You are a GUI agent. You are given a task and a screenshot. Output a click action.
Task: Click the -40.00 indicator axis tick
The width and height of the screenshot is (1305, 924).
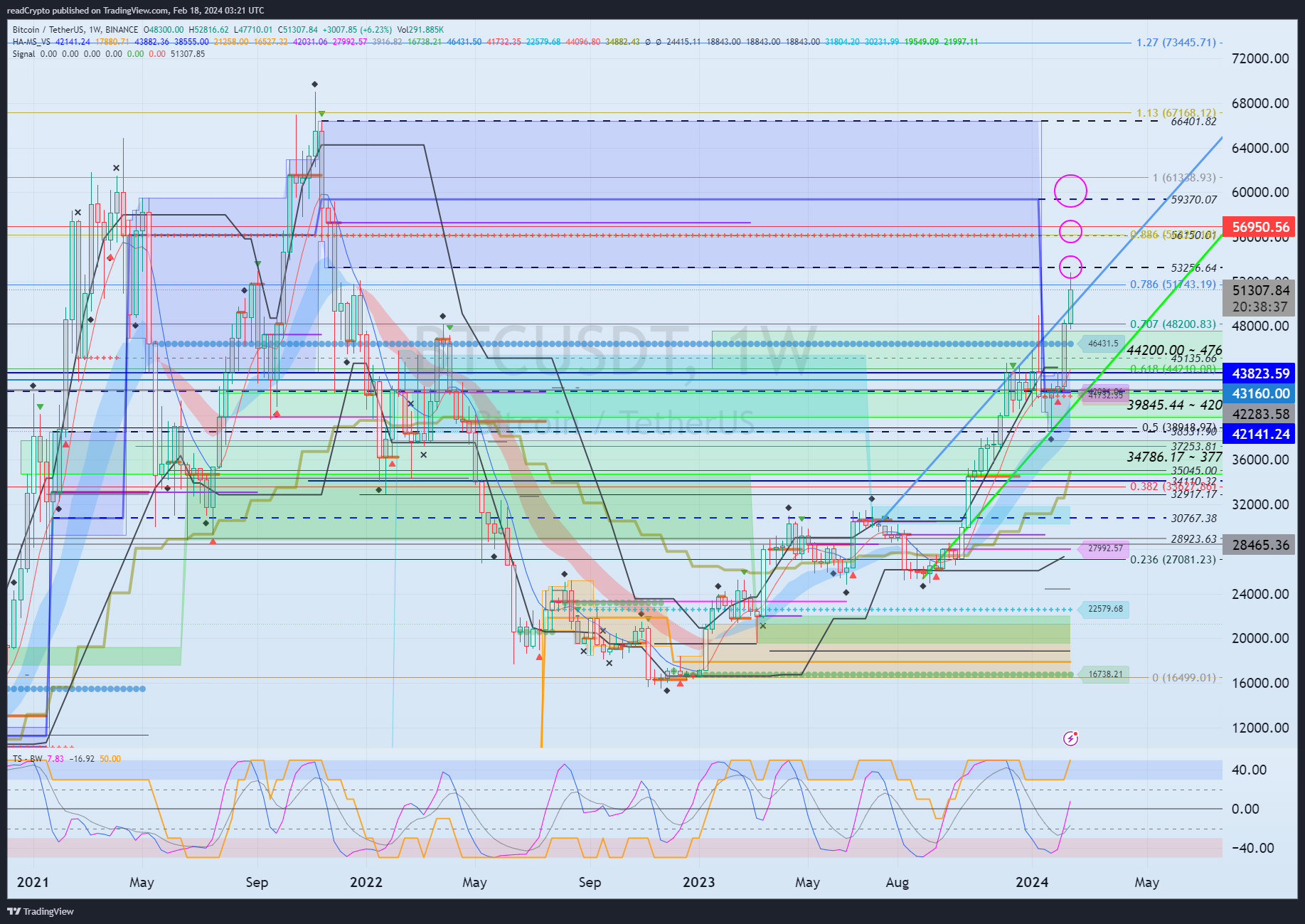tap(1252, 848)
